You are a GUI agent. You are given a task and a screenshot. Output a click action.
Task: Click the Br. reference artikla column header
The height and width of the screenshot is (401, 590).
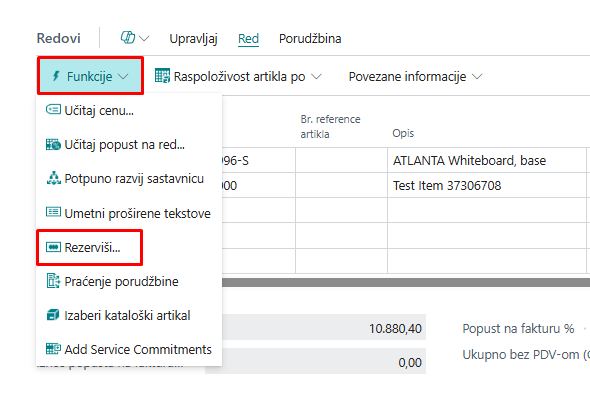tap(330, 126)
